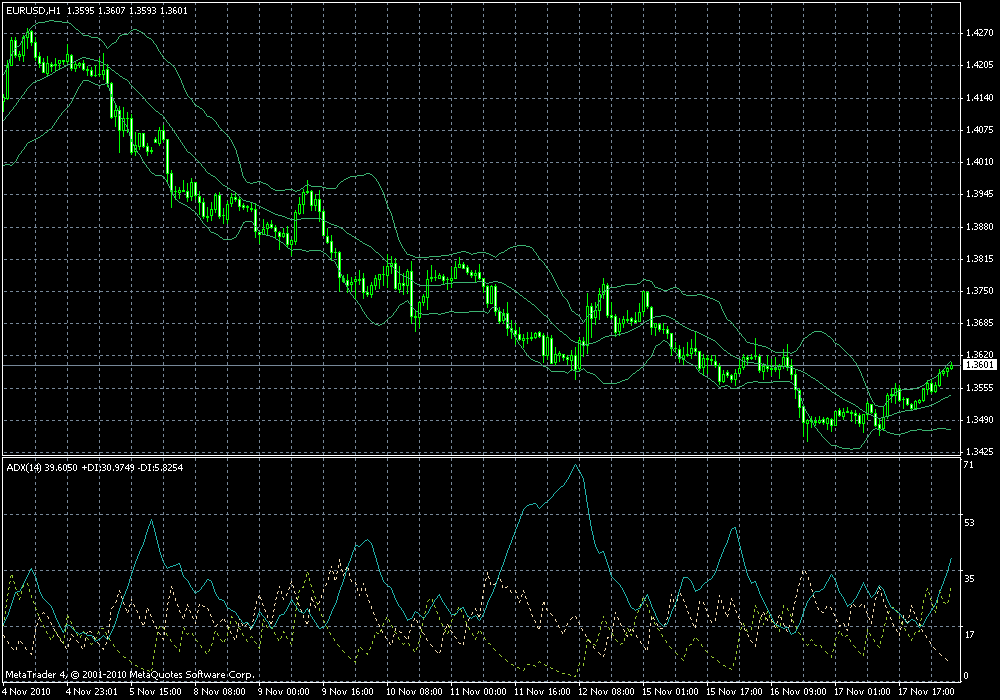Click the 1.4010 price level label

pos(980,162)
